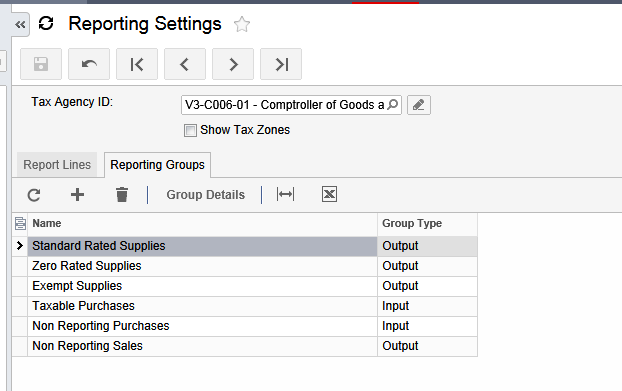Go to first record
Screen dimensions: 622x391
tap(137, 64)
